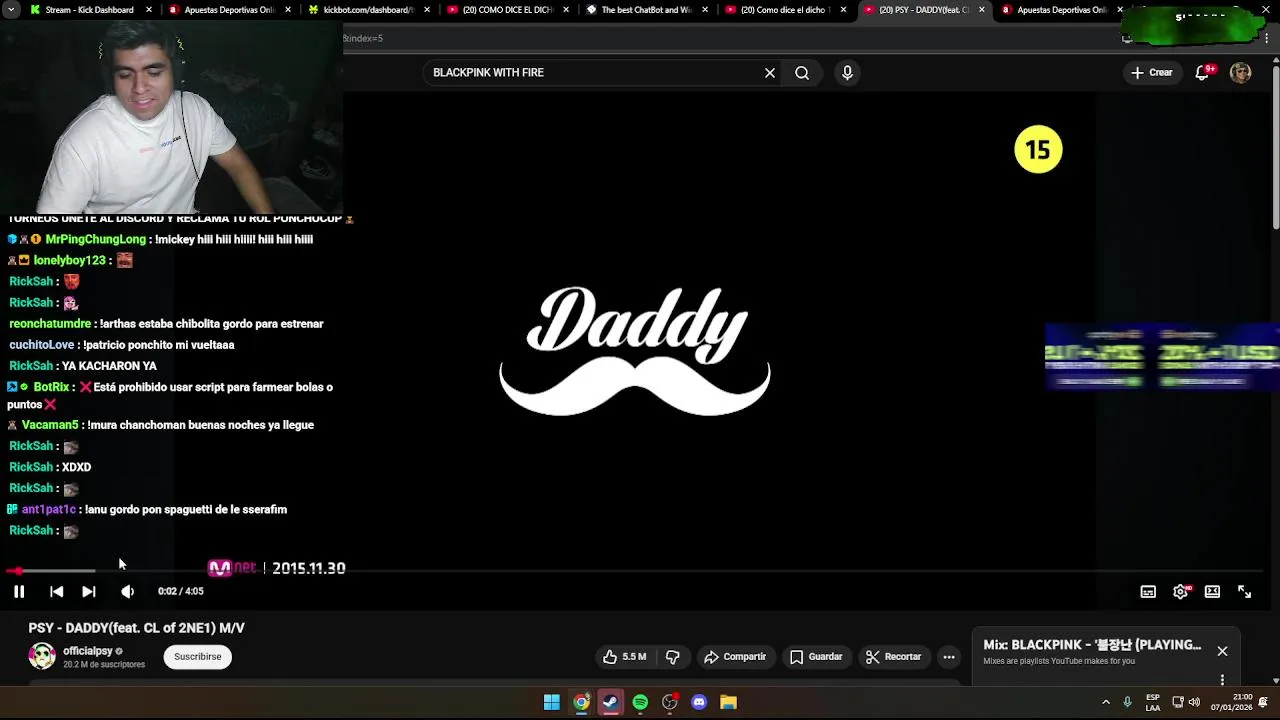Start voice search with microphone
Screen dimensions: 1280x720
point(847,72)
